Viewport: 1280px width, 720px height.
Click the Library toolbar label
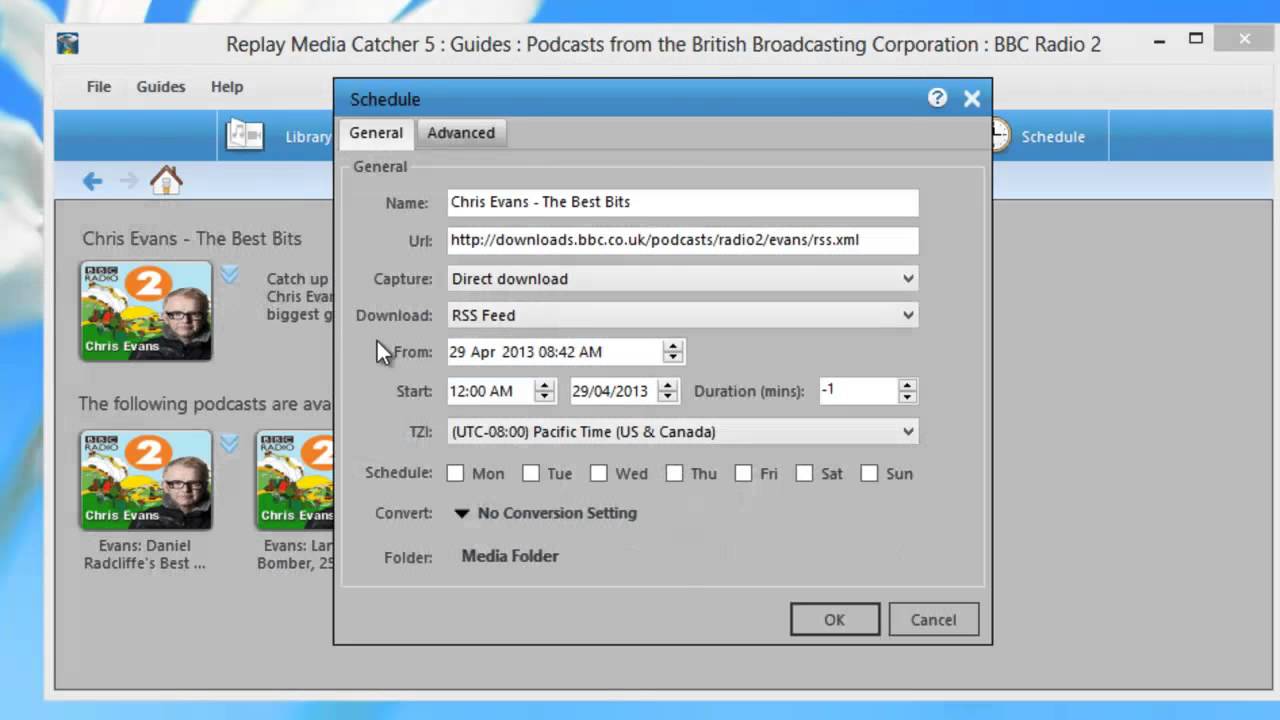308,137
